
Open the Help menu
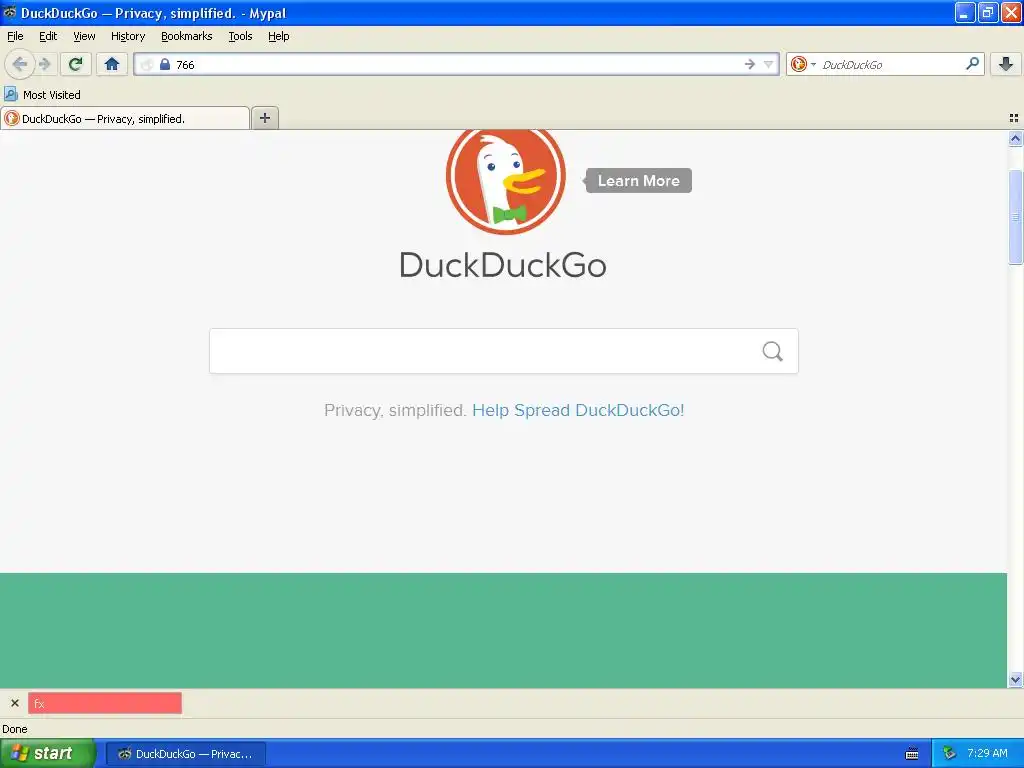click(279, 37)
